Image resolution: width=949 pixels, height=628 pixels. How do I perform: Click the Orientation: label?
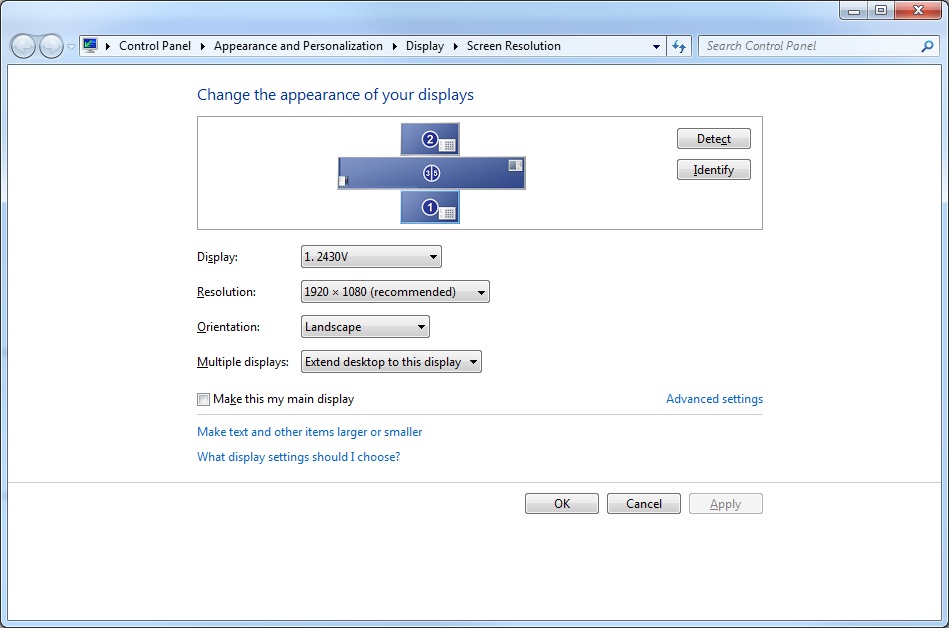[228, 327]
